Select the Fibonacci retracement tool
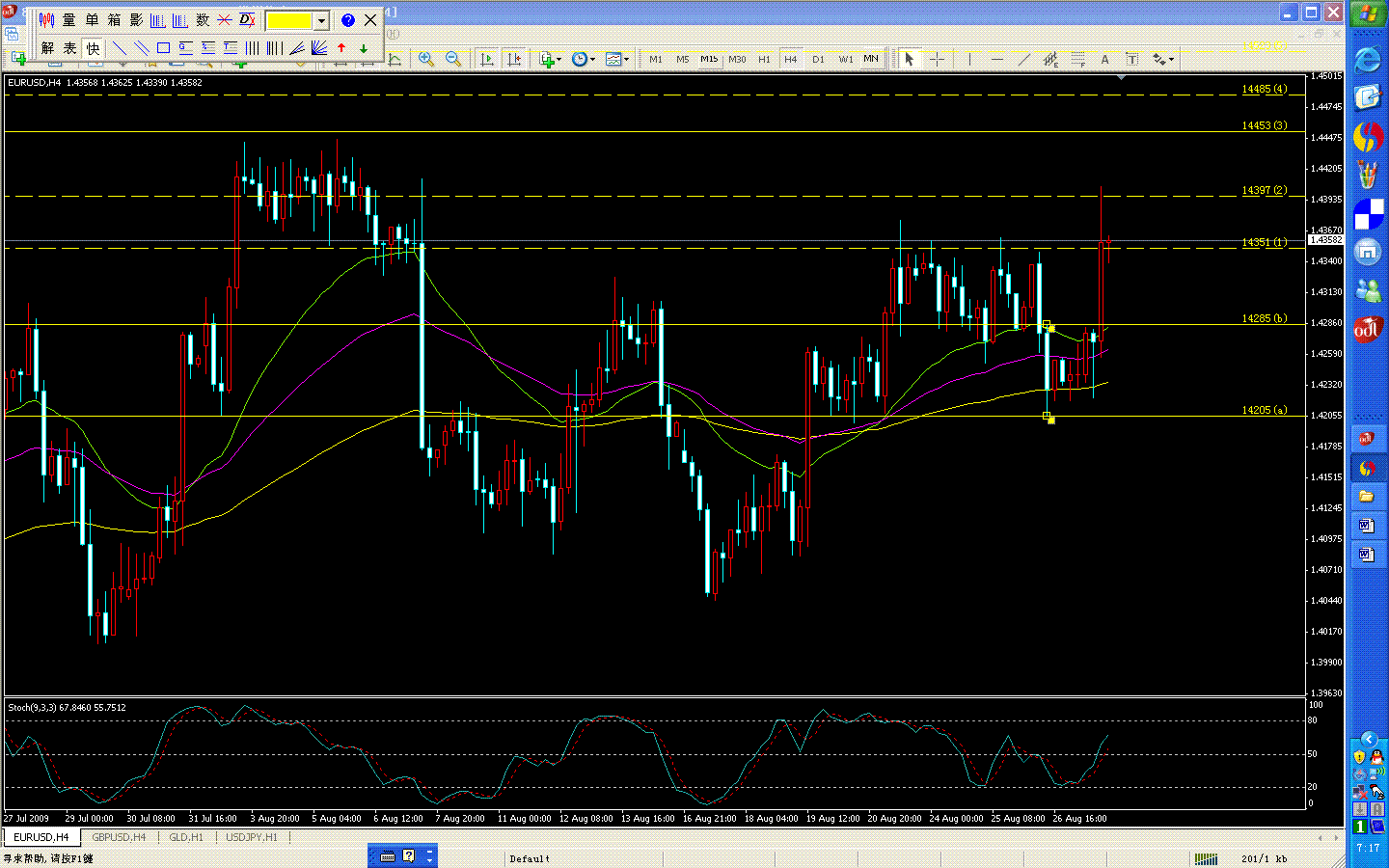 [x=1078, y=59]
